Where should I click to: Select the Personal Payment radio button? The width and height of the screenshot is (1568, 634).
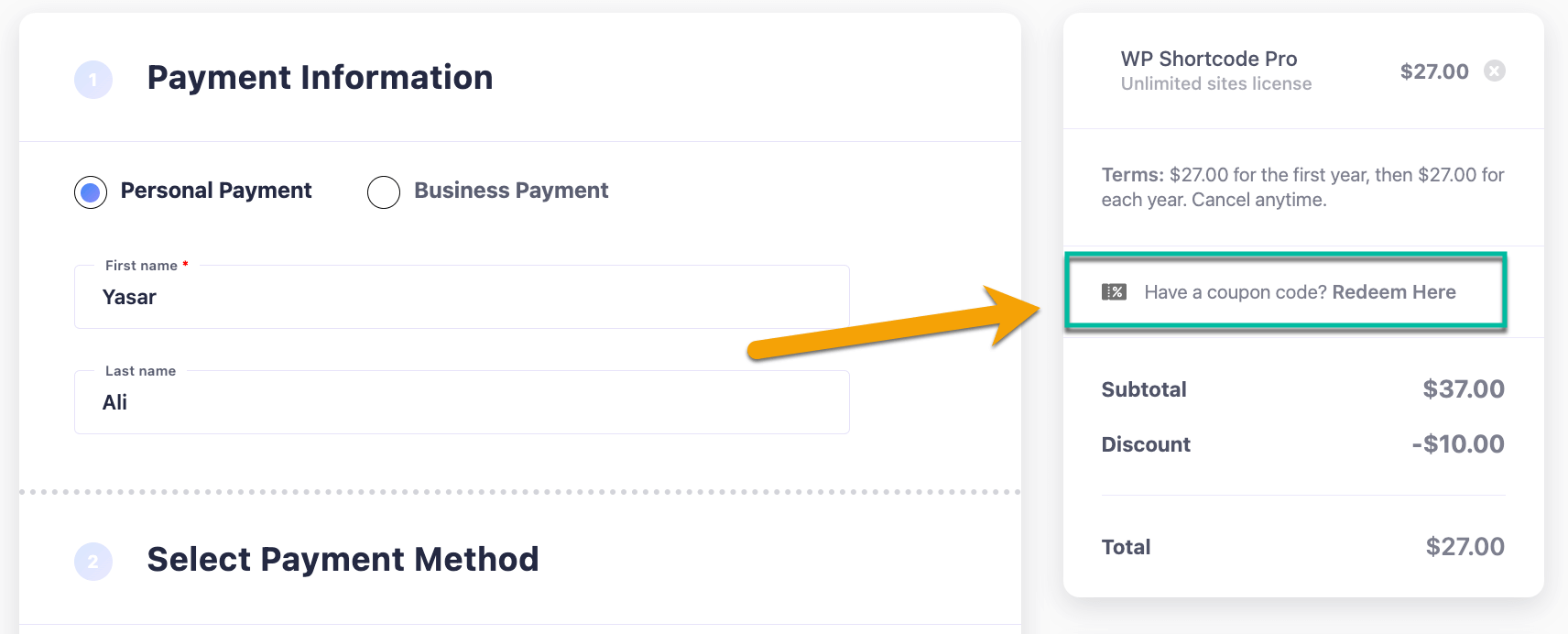coord(90,191)
